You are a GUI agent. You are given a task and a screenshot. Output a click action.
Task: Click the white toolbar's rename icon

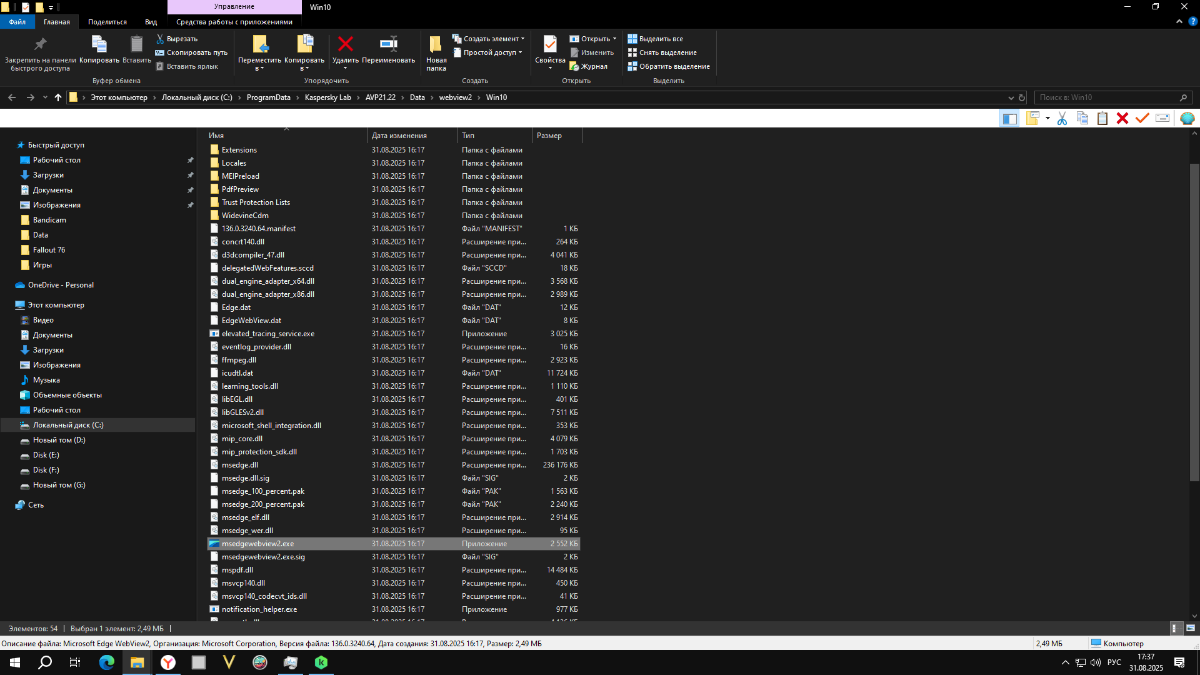coord(1162,118)
